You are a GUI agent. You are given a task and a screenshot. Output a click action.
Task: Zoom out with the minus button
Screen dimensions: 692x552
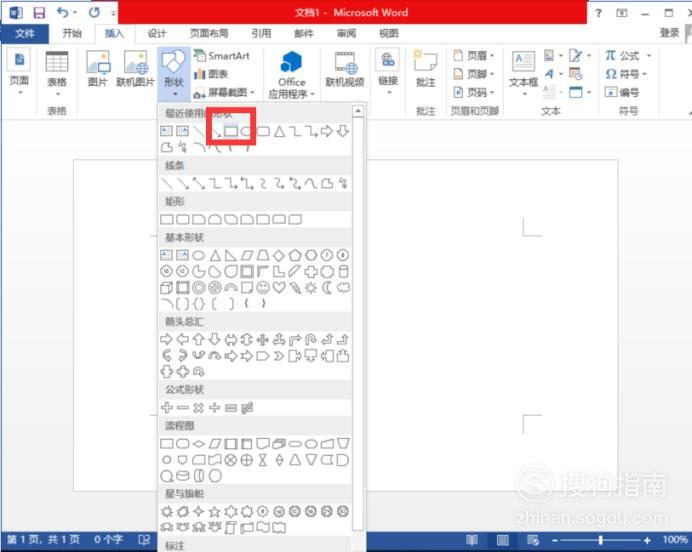(x=555, y=540)
